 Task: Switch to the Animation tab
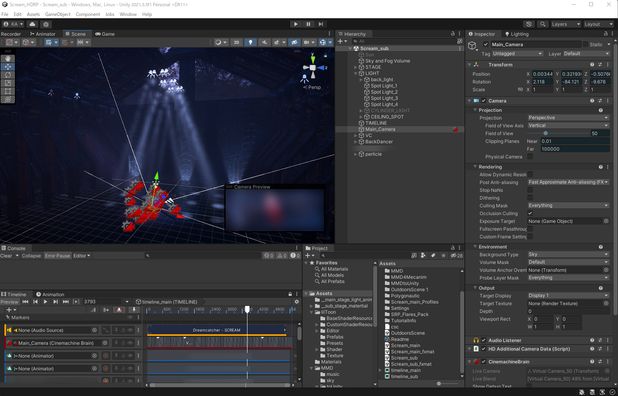tap(50, 294)
